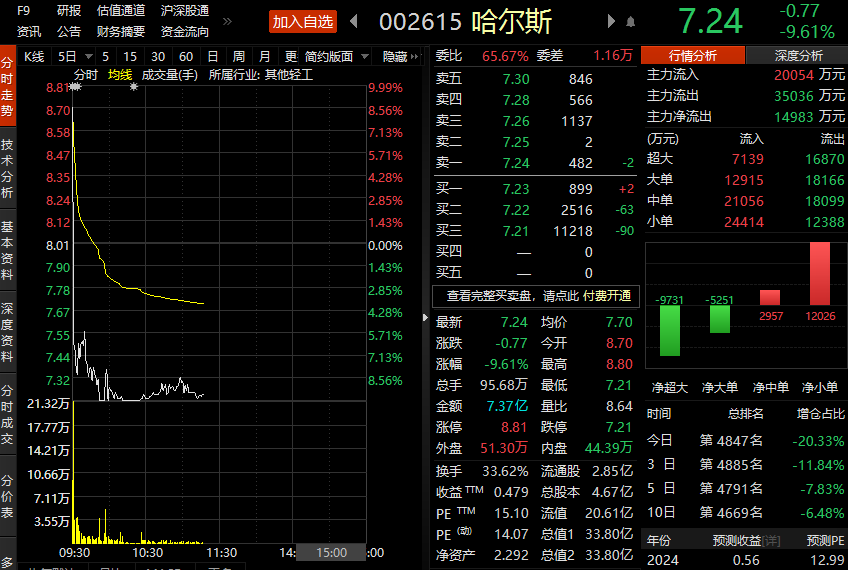This screenshot has height=570, width=848.
Task: Click the 加入自选 button
Action: coord(303,22)
